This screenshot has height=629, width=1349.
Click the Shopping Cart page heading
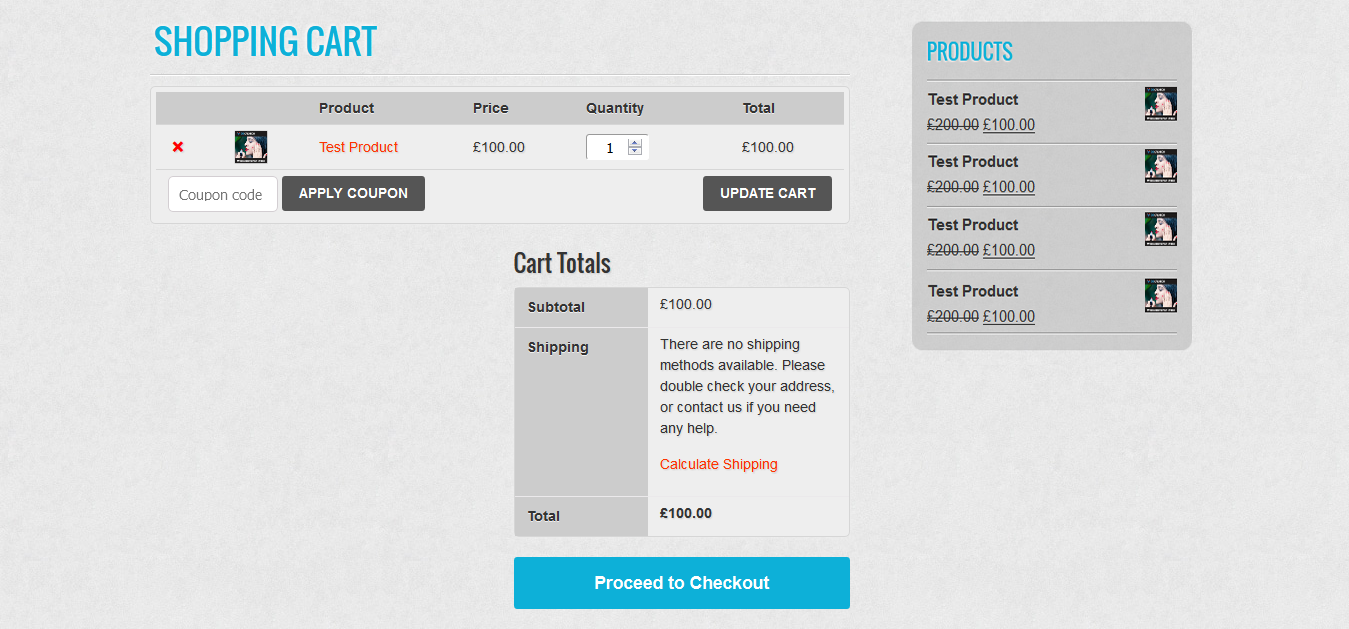coord(266,41)
